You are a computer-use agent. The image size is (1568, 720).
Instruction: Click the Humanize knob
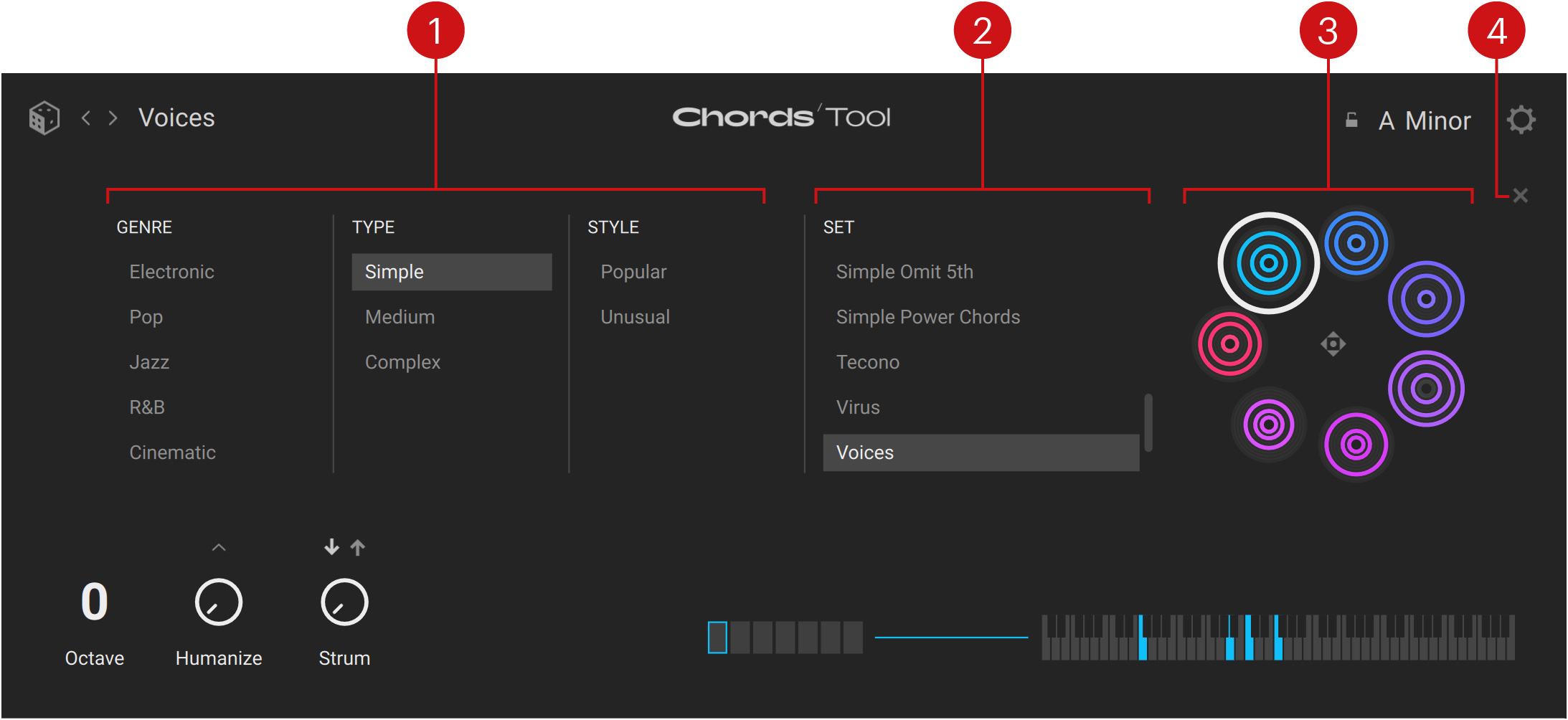pos(219,602)
